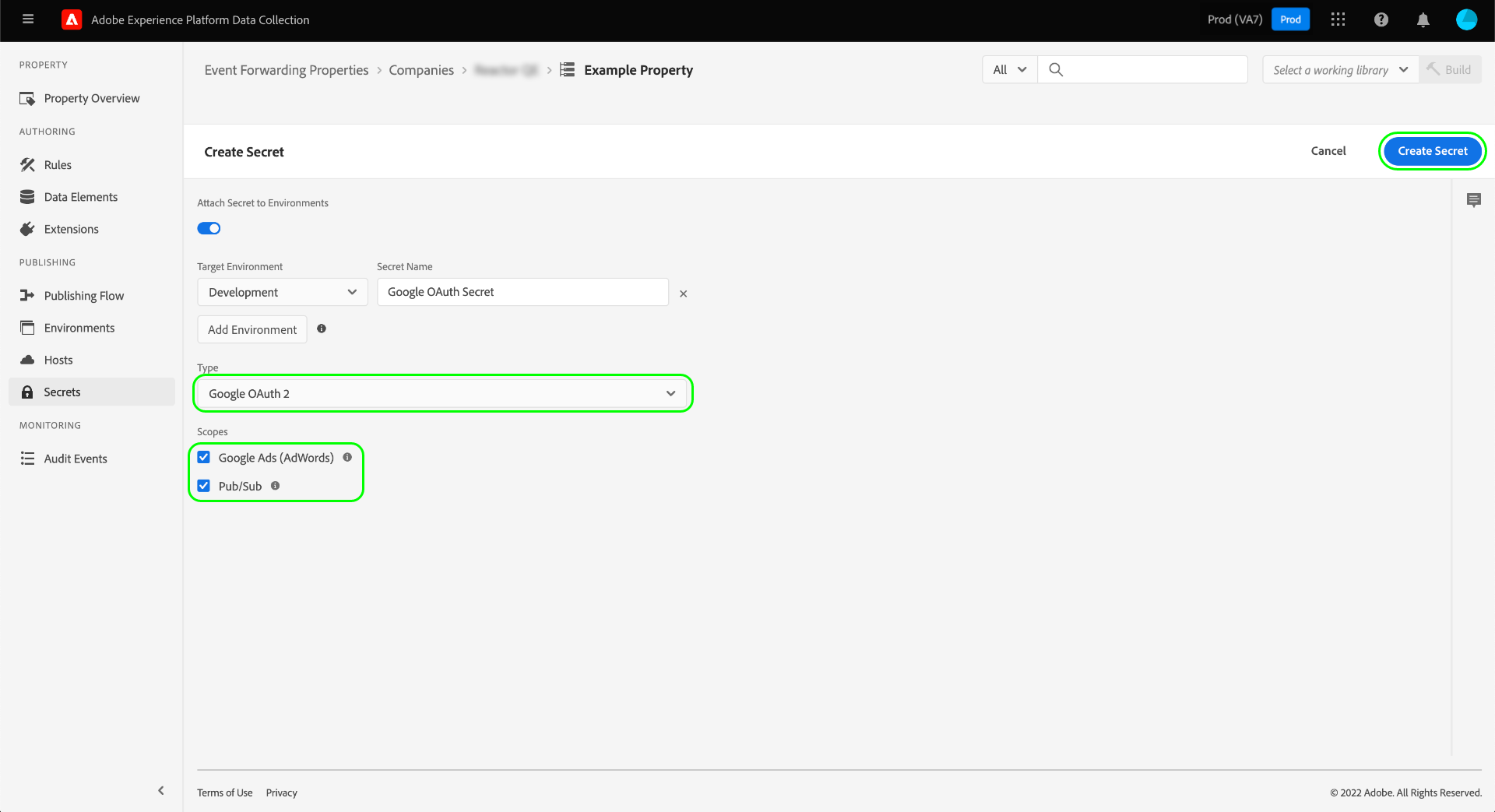
Task: Open the comments panel icon
Action: point(1473,200)
